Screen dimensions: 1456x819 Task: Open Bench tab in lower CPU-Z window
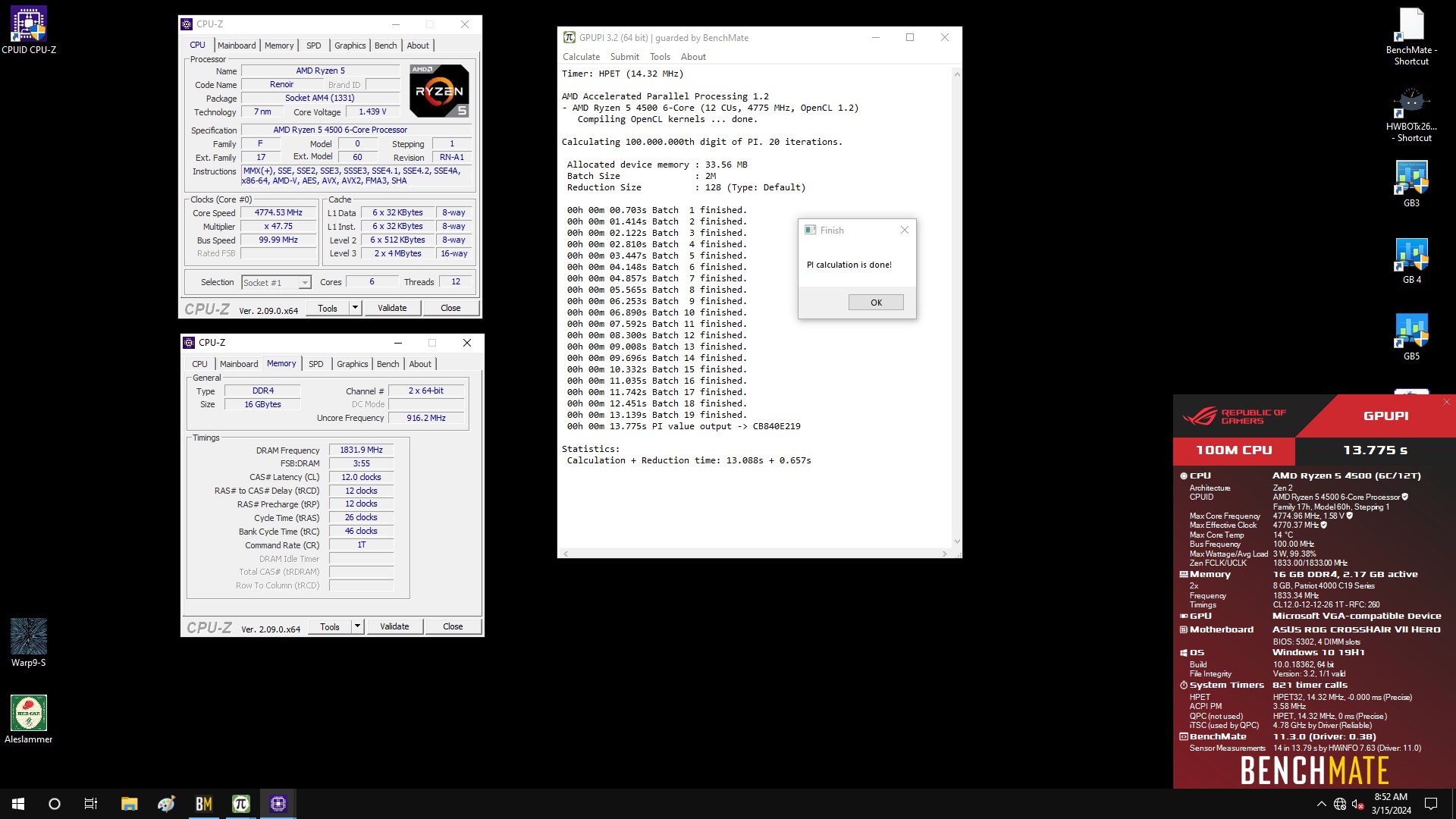pos(388,364)
